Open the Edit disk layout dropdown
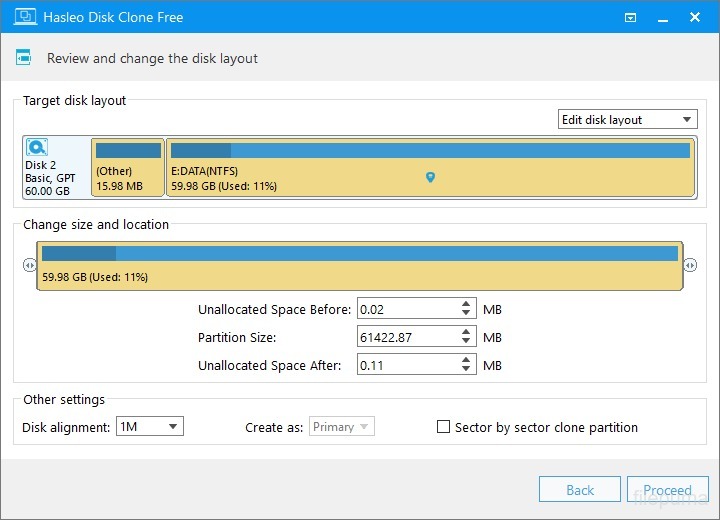 (627, 120)
